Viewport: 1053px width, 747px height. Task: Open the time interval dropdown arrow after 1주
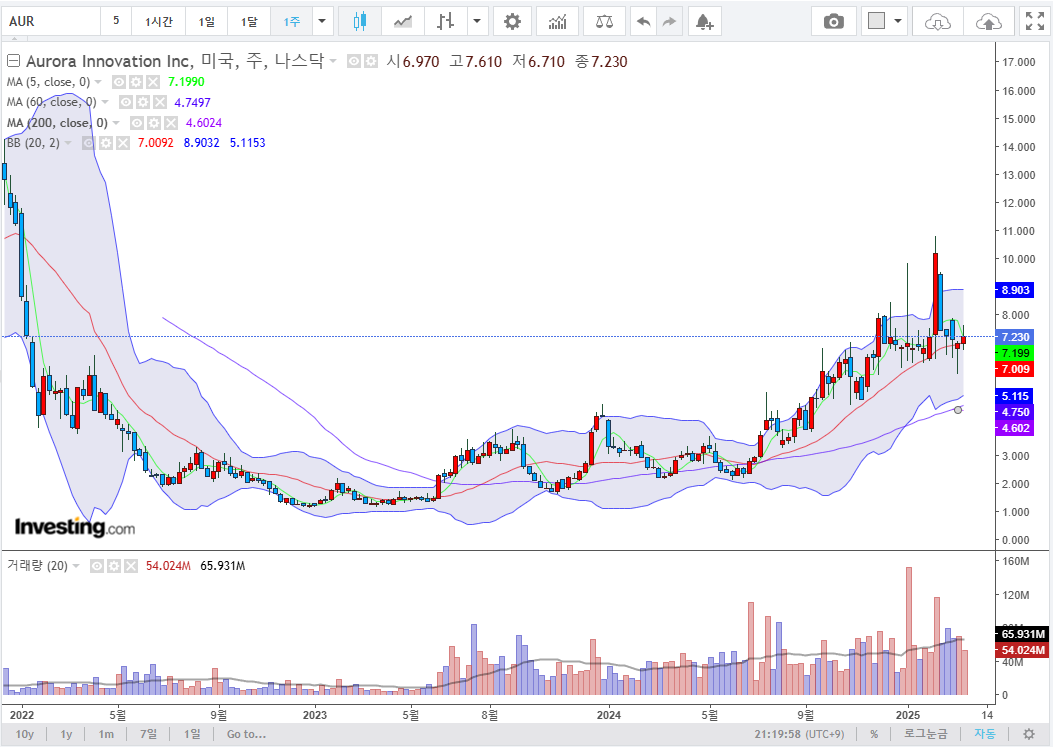(322, 21)
